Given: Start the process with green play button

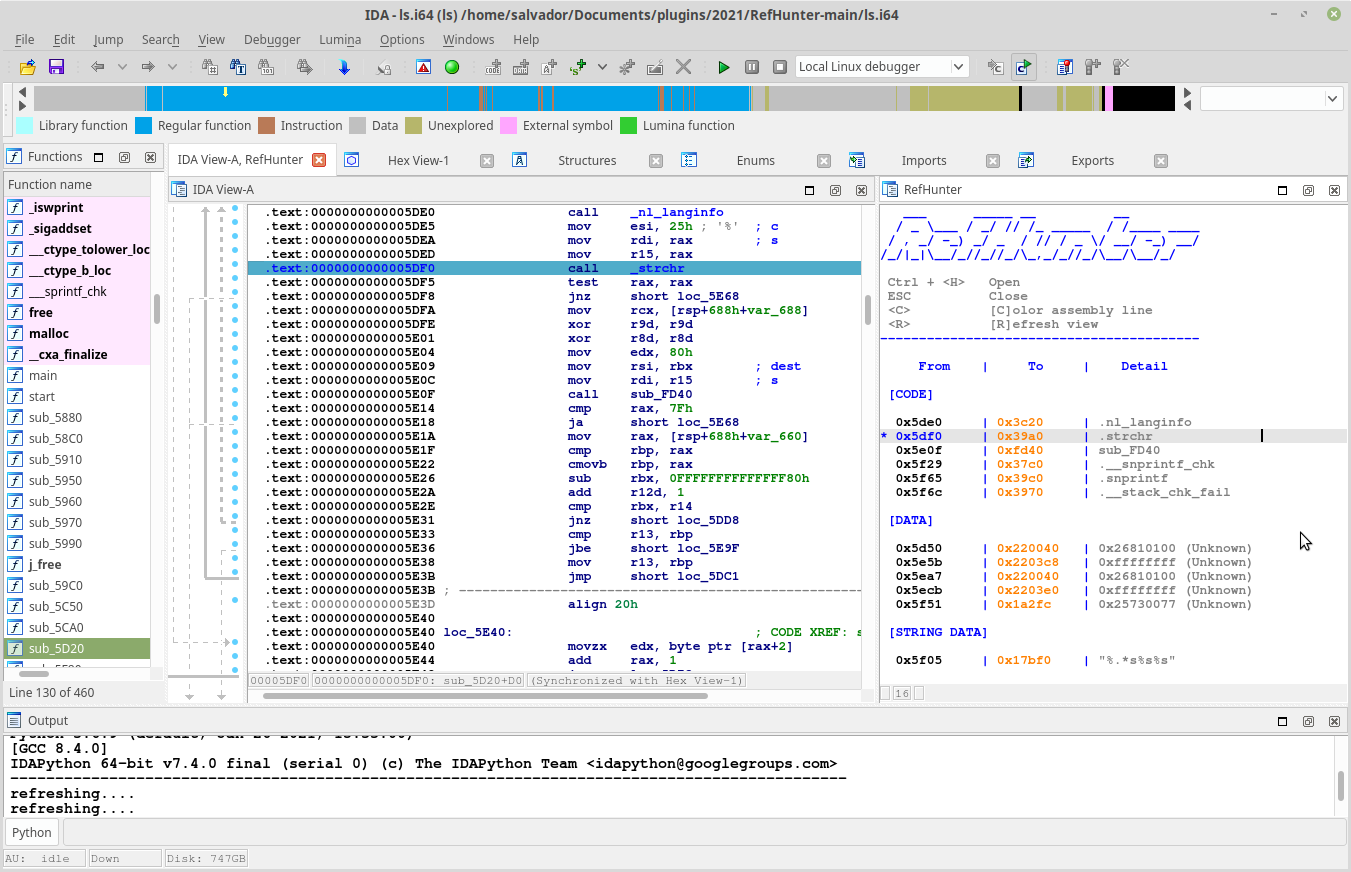Looking at the screenshot, I should coord(724,67).
